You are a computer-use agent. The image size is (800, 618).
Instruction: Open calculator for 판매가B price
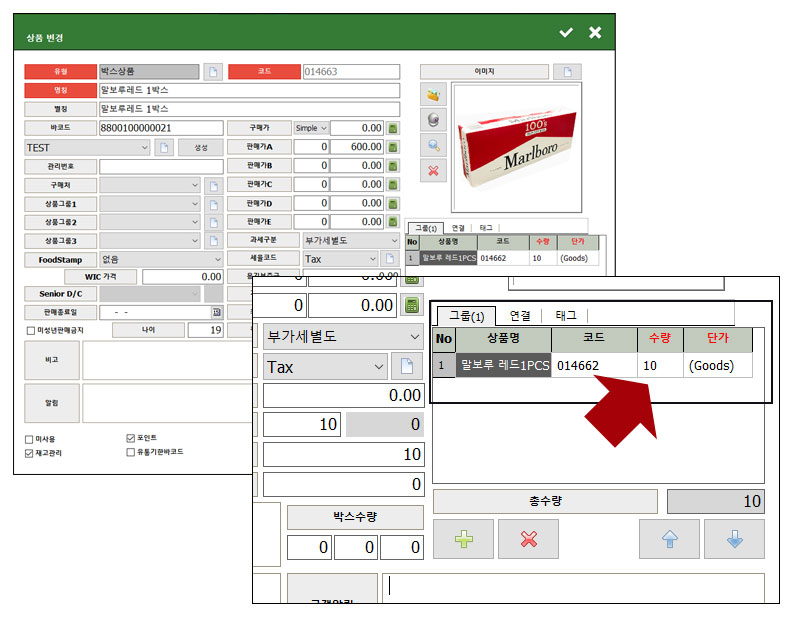(393, 166)
